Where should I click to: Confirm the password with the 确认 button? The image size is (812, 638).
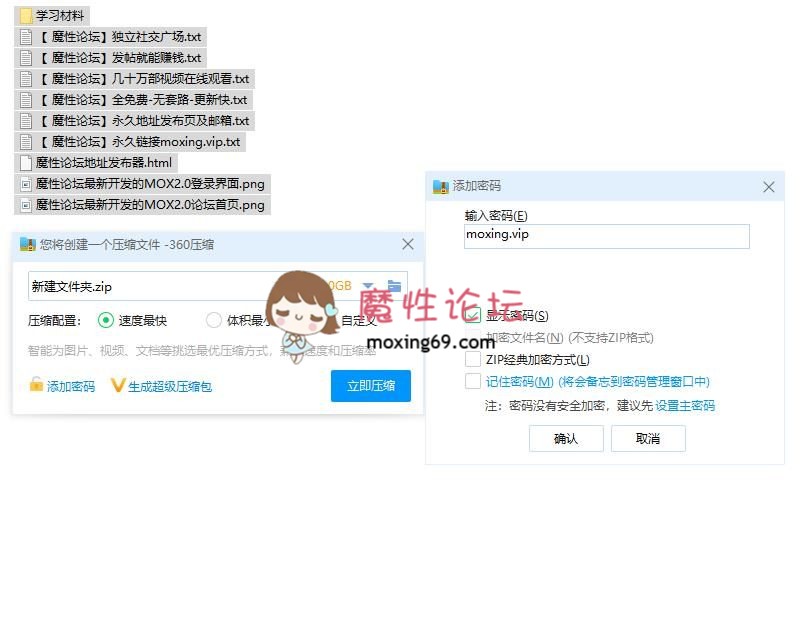click(x=566, y=439)
